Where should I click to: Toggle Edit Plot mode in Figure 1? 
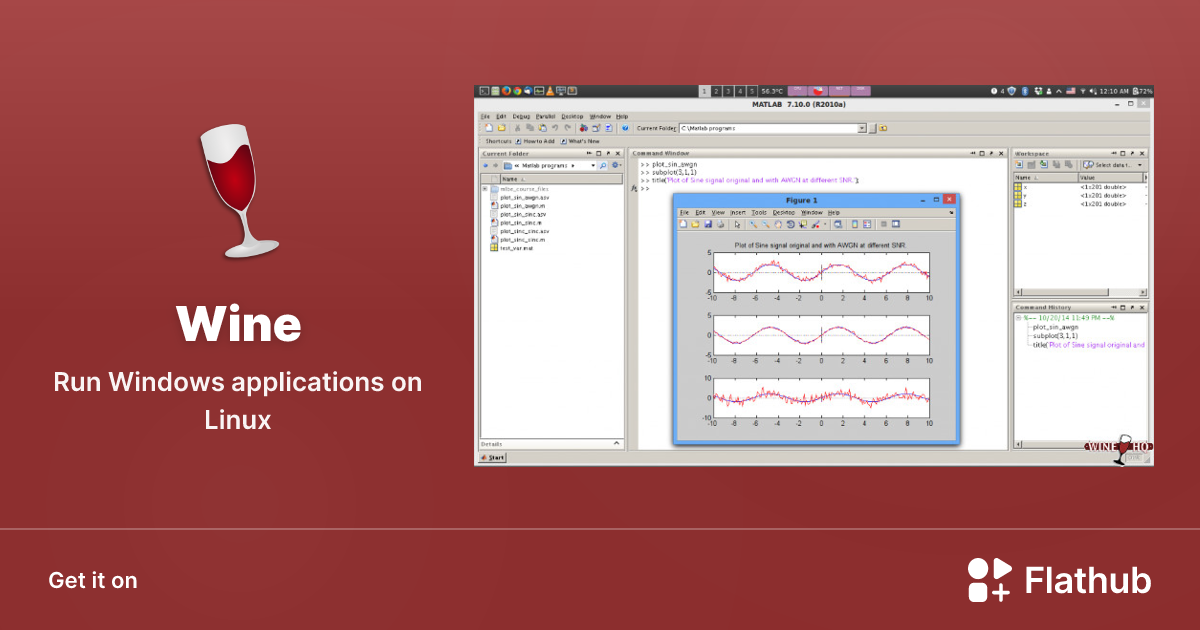coord(737,225)
